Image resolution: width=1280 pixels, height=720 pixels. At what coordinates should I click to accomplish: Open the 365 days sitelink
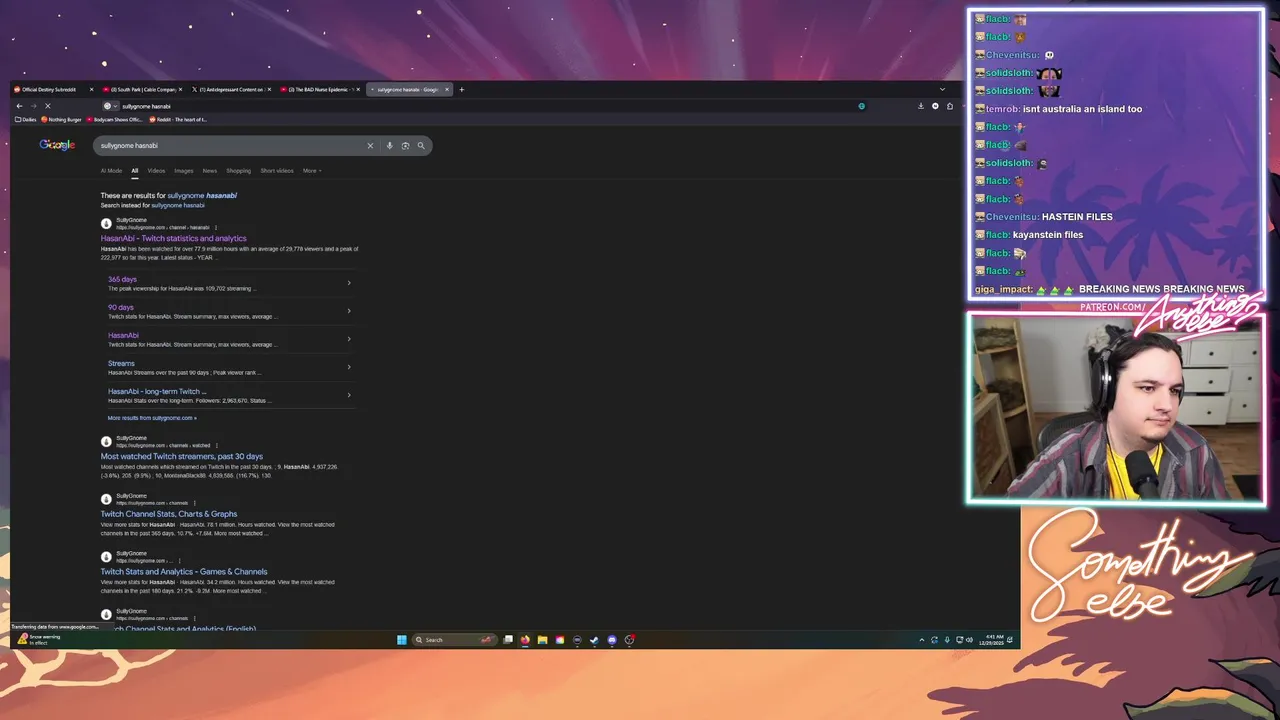(x=122, y=280)
